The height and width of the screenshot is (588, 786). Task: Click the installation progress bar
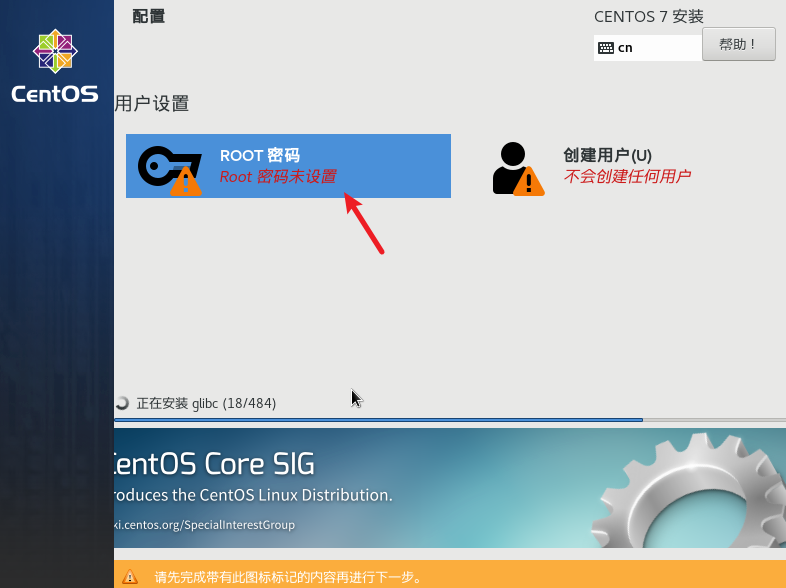click(x=450, y=420)
